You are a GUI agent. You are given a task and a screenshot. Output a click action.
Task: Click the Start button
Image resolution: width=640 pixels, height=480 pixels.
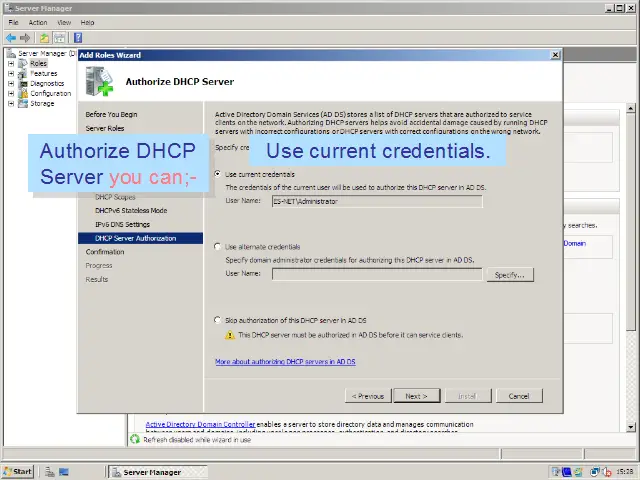tap(18, 472)
